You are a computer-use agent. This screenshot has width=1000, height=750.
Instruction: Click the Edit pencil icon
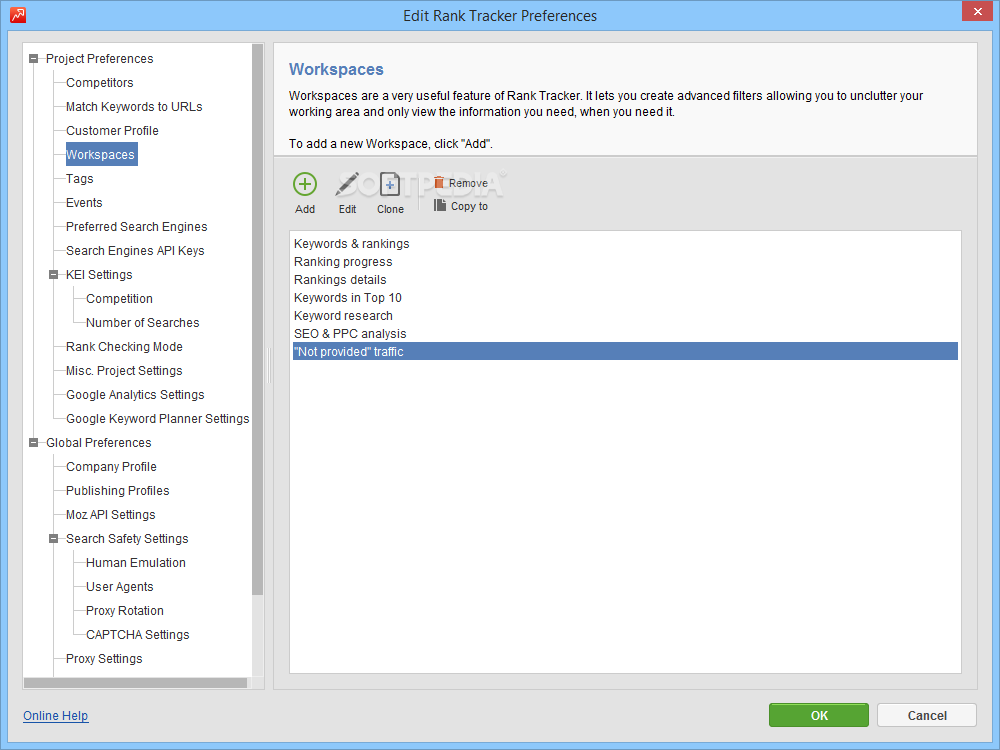347,184
